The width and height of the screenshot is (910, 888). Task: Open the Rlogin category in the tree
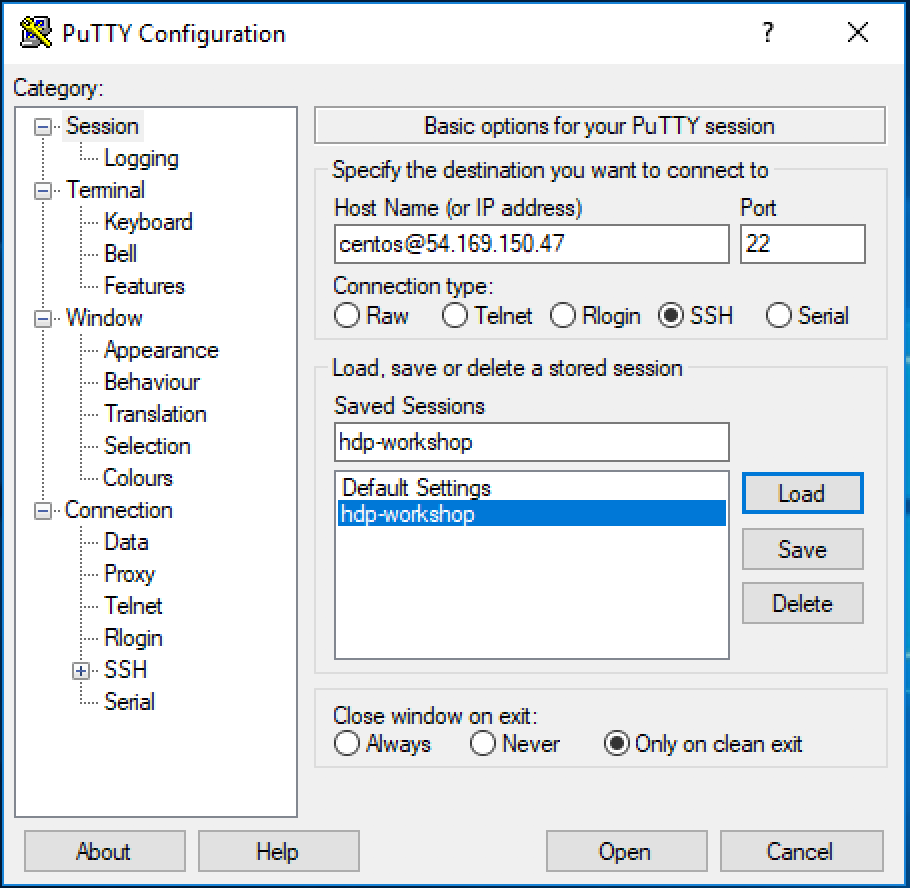[133, 638]
